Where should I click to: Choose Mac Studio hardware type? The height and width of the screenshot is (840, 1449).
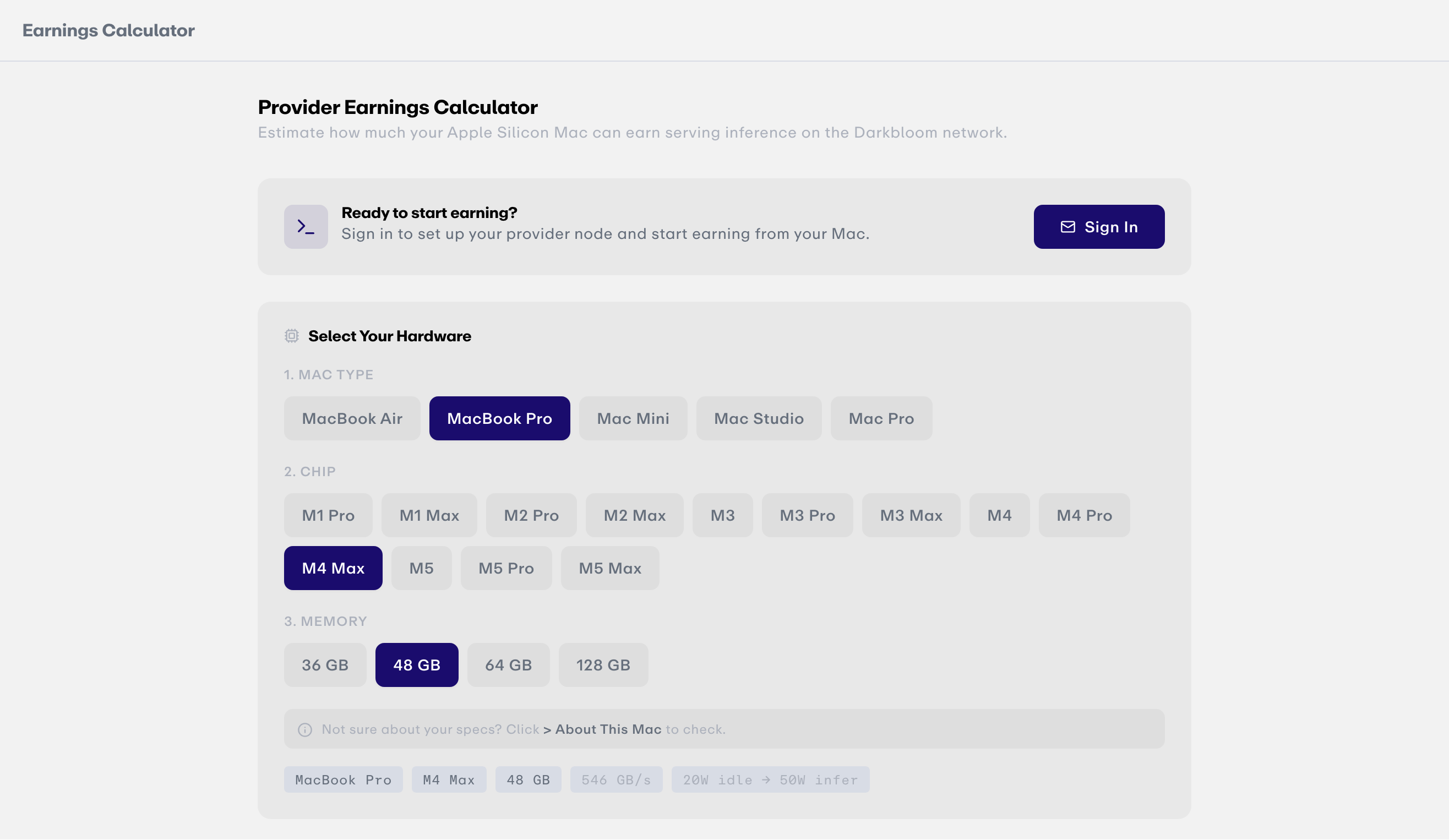[759, 418]
